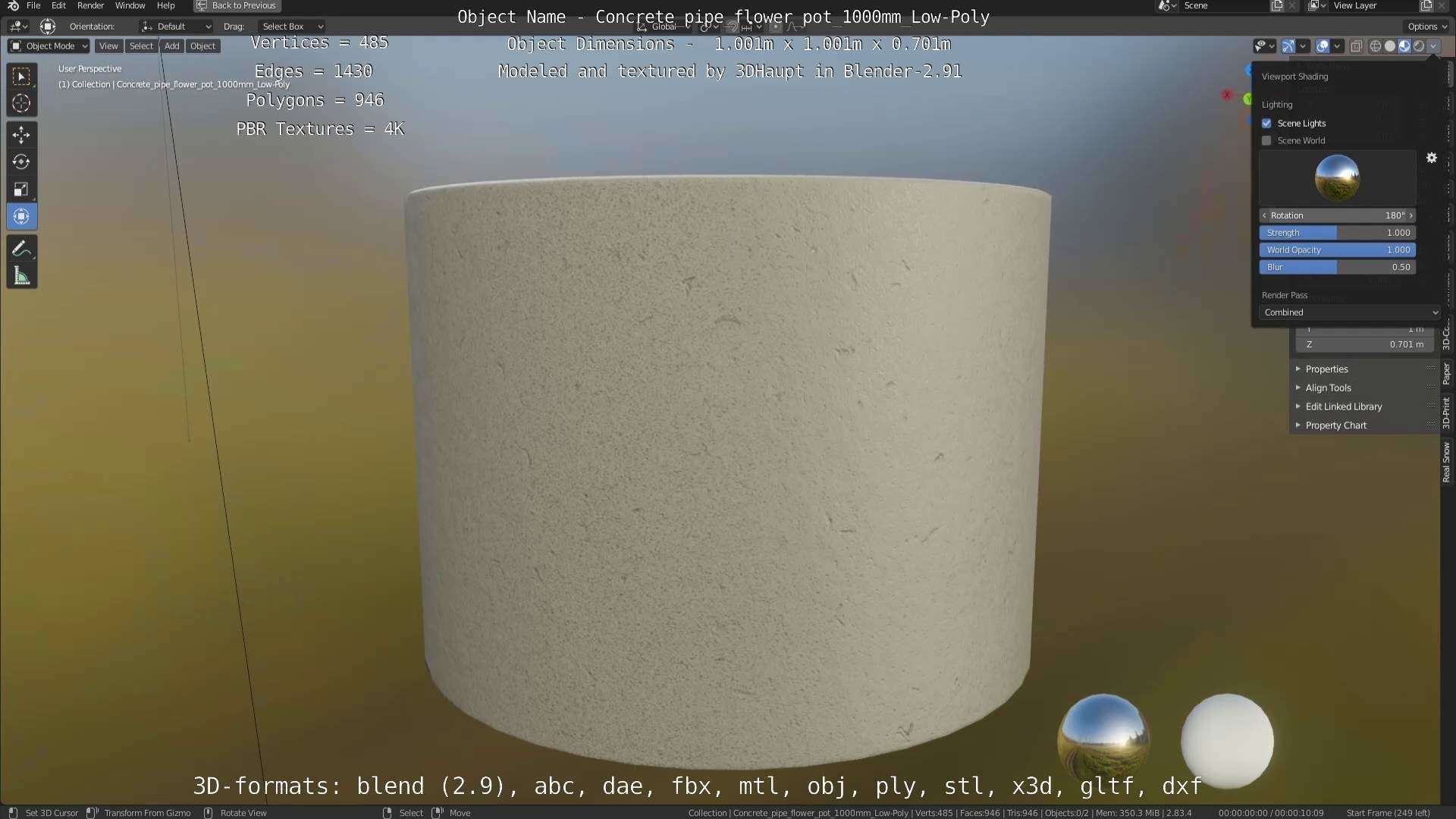Switch to the 3D-Print sidebar tab
1456x819 pixels.
[1446, 413]
